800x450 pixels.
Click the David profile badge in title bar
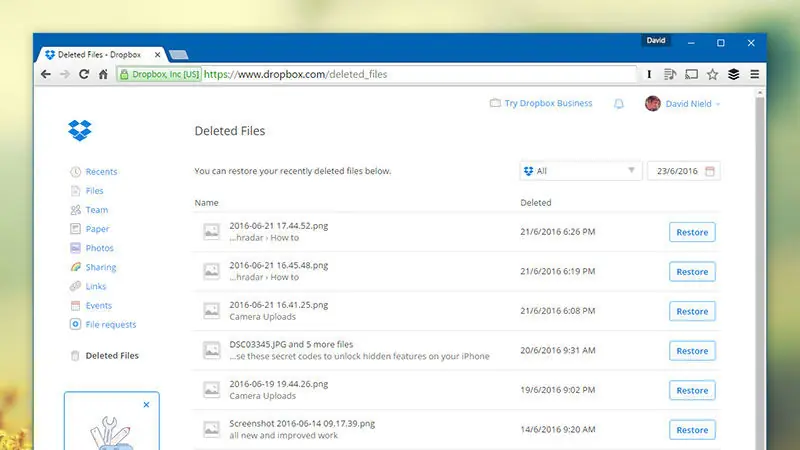click(x=656, y=40)
